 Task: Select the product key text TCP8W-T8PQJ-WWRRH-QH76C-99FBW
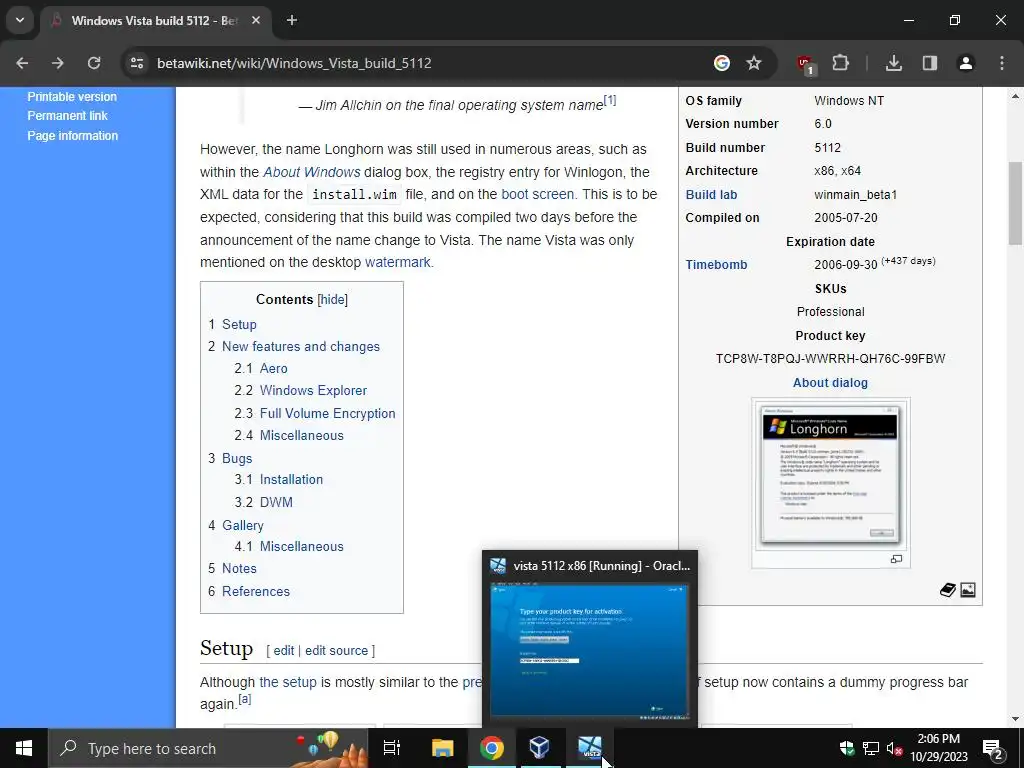[x=830, y=359]
